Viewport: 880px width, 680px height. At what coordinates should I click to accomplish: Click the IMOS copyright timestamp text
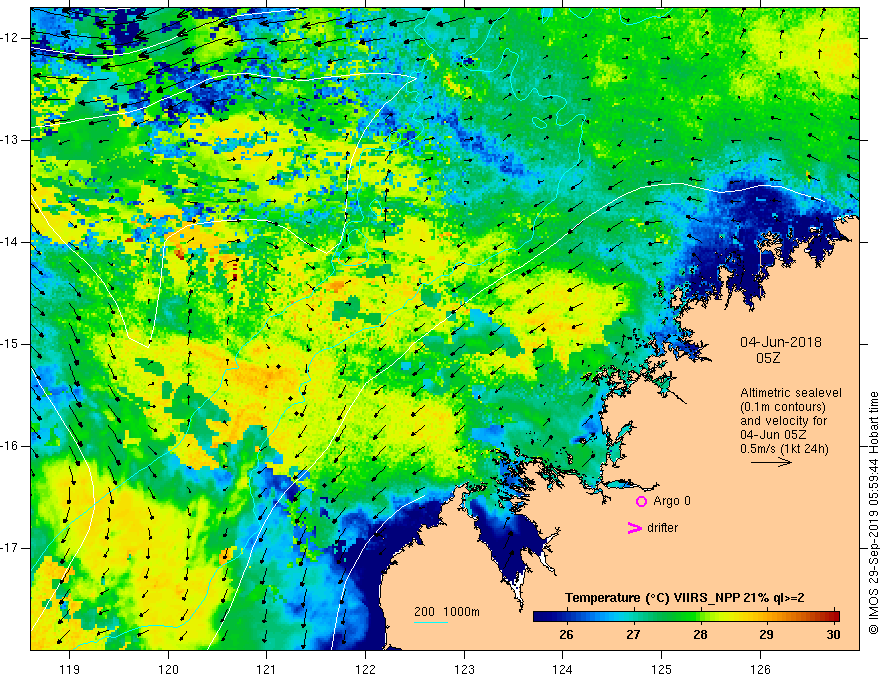tap(873, 513)
